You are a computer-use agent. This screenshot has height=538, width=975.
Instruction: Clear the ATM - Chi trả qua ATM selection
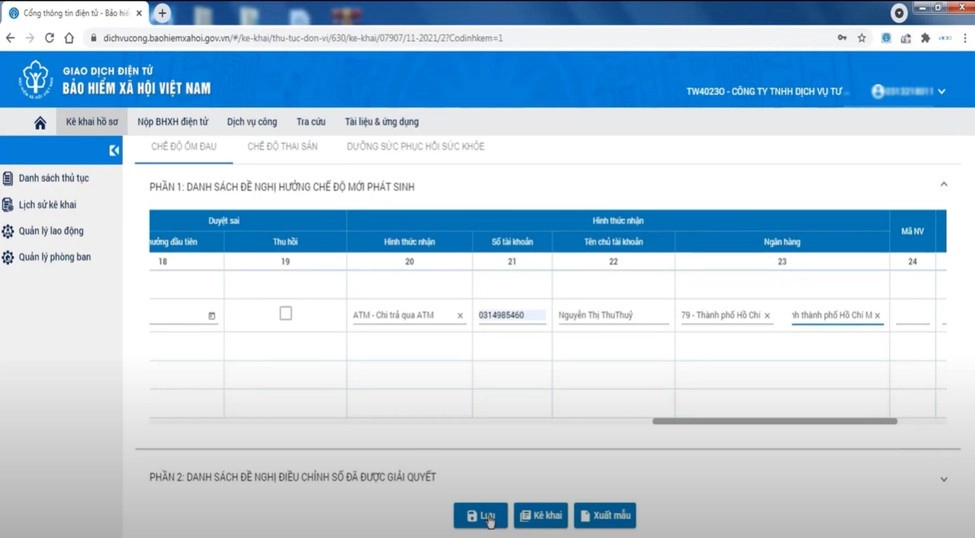pyautogui.click(x=460, y=316)
